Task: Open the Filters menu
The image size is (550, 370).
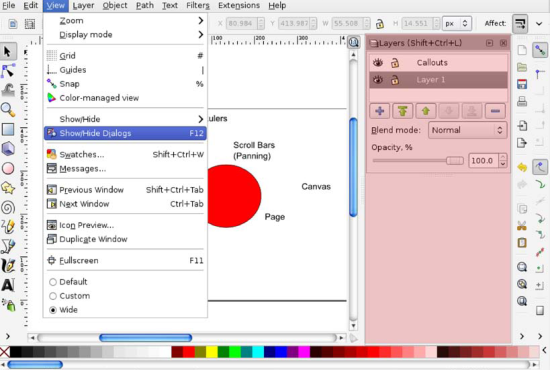Action: (198, 6)
